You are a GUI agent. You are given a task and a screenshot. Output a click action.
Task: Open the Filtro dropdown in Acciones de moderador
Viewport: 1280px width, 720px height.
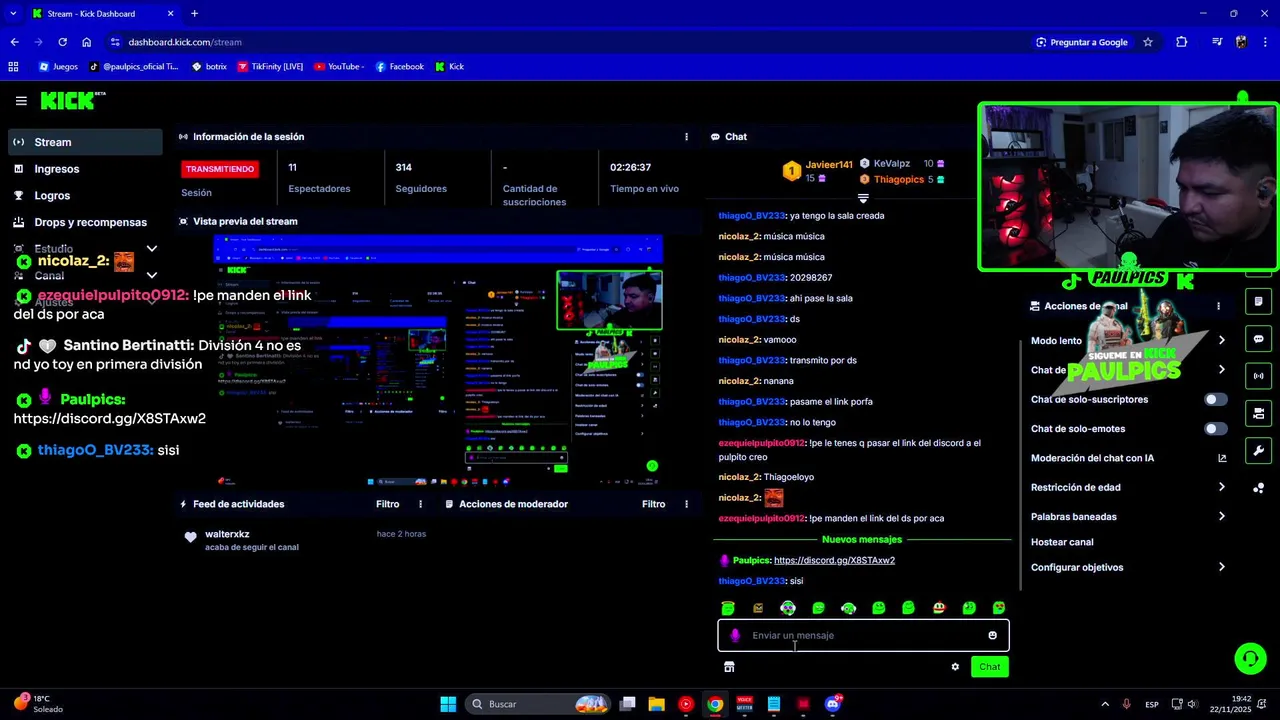click(x=654, y=504)
